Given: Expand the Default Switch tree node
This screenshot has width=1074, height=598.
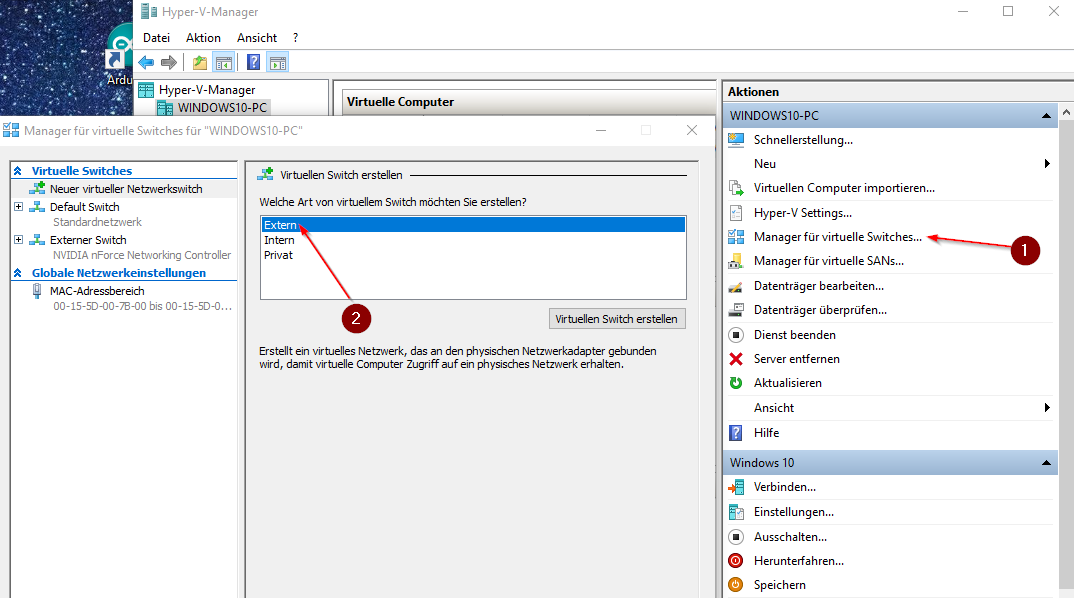Looking at the screenshot, I should (18, 206).
